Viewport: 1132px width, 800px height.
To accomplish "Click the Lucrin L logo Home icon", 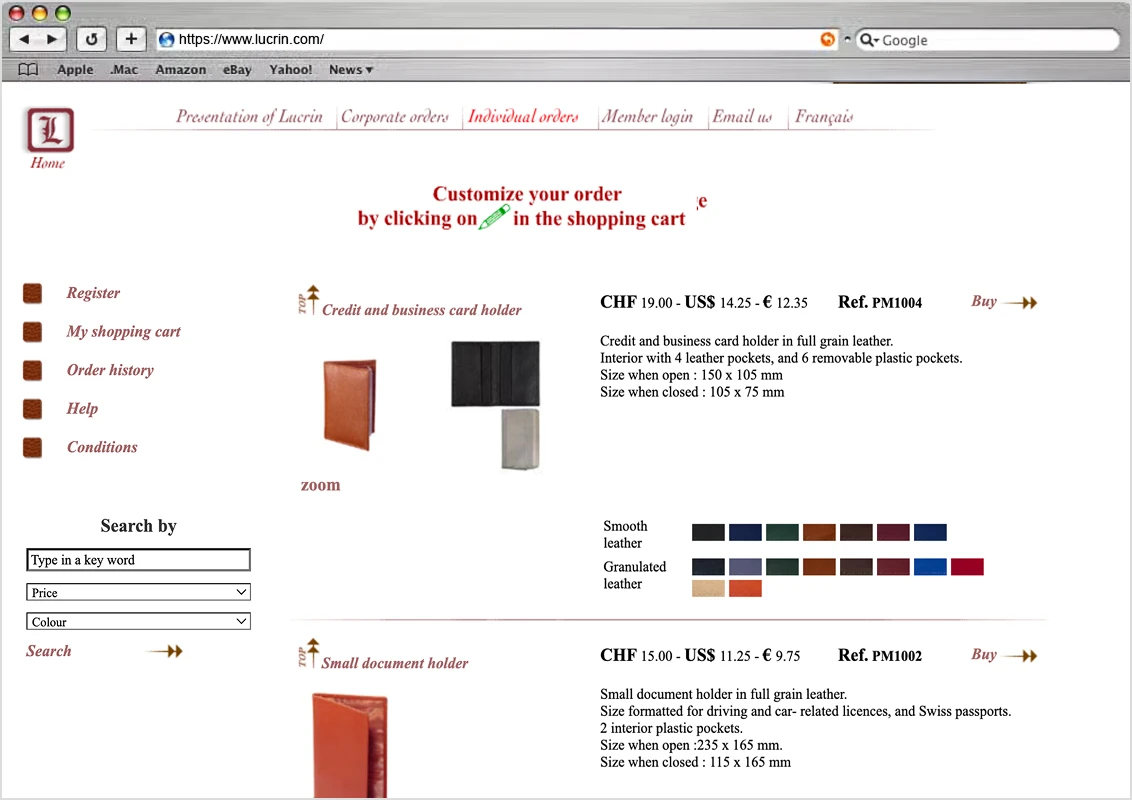I will 50,130.
